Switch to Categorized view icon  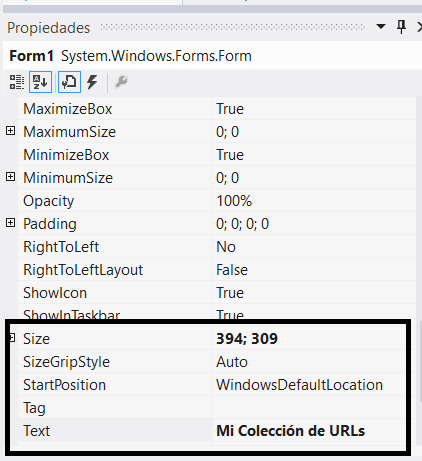pyautogui.click(x=17, y=82)
